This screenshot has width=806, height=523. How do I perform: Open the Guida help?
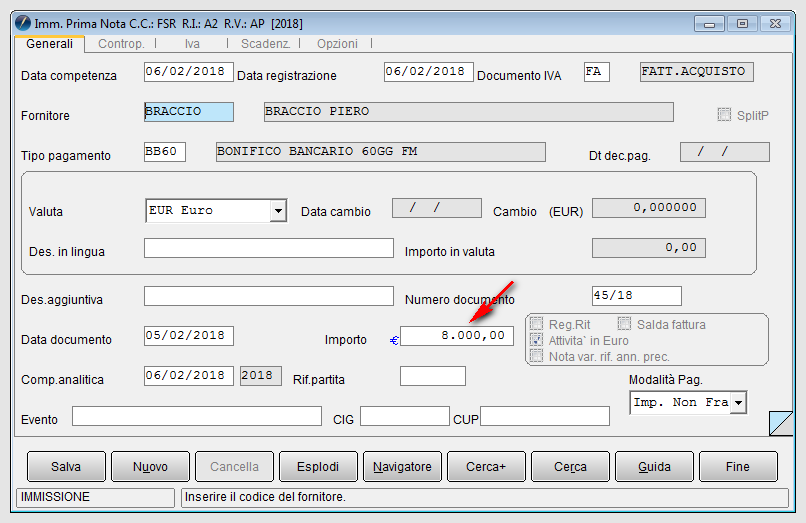[x=654, y=466]
